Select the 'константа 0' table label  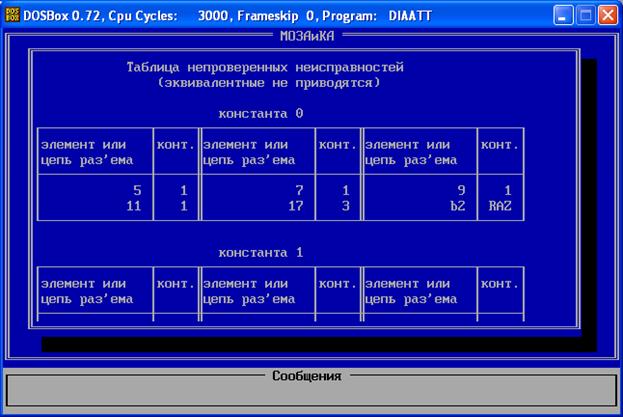(x=260, y=113)
